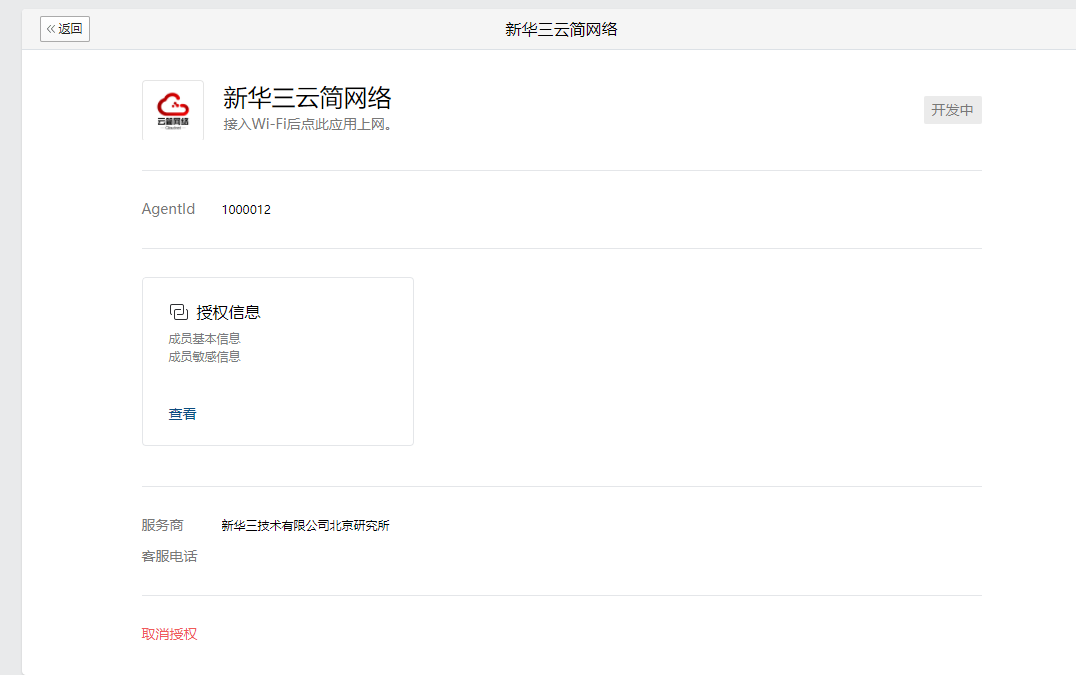Click the 云简网络 app logo thumbnail
This screenshot has height=675, width=1076.
coord(173,110)
